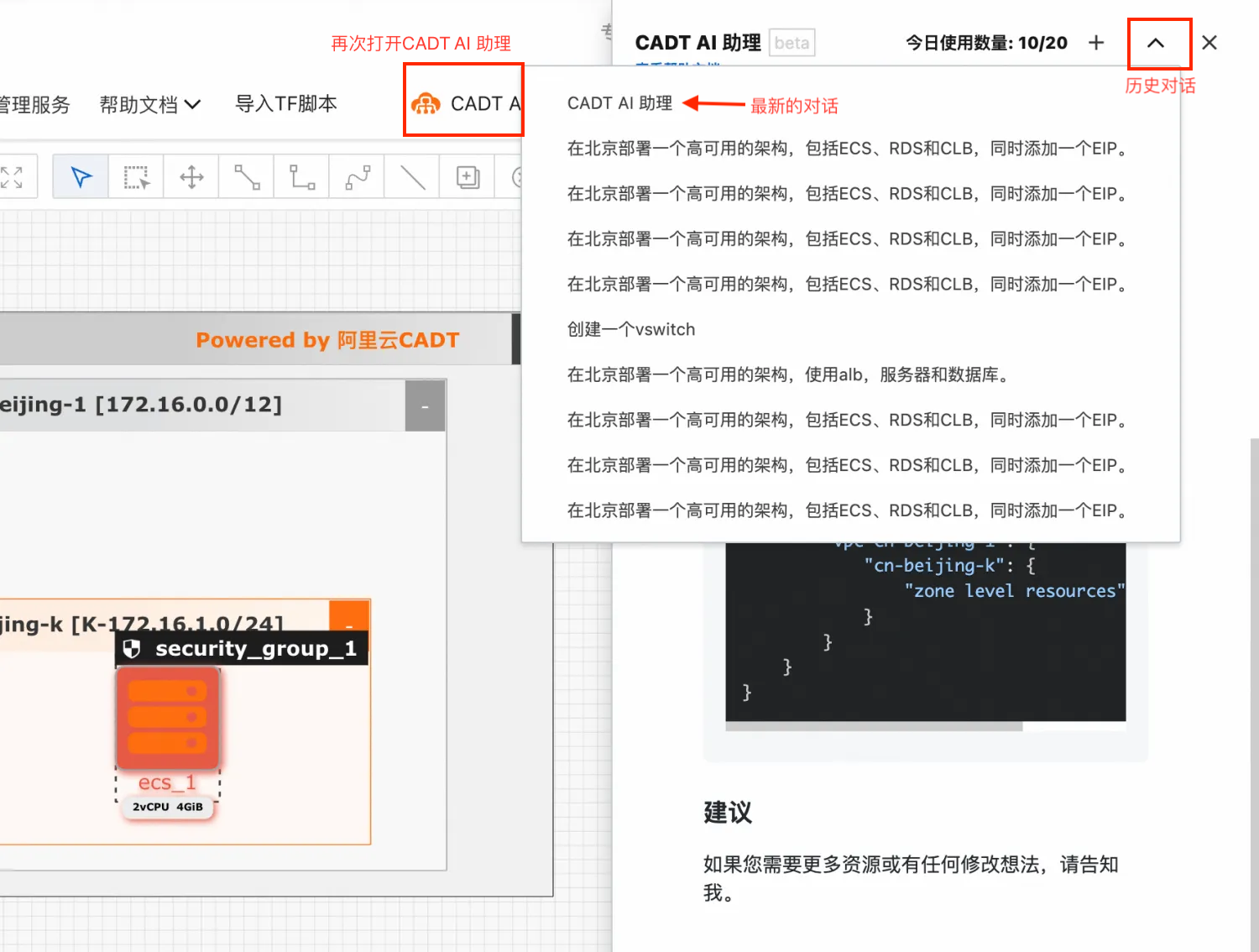Toggle fullscreen canvas icon
This screenshot has width=1259, height=952.
[12, 177]
